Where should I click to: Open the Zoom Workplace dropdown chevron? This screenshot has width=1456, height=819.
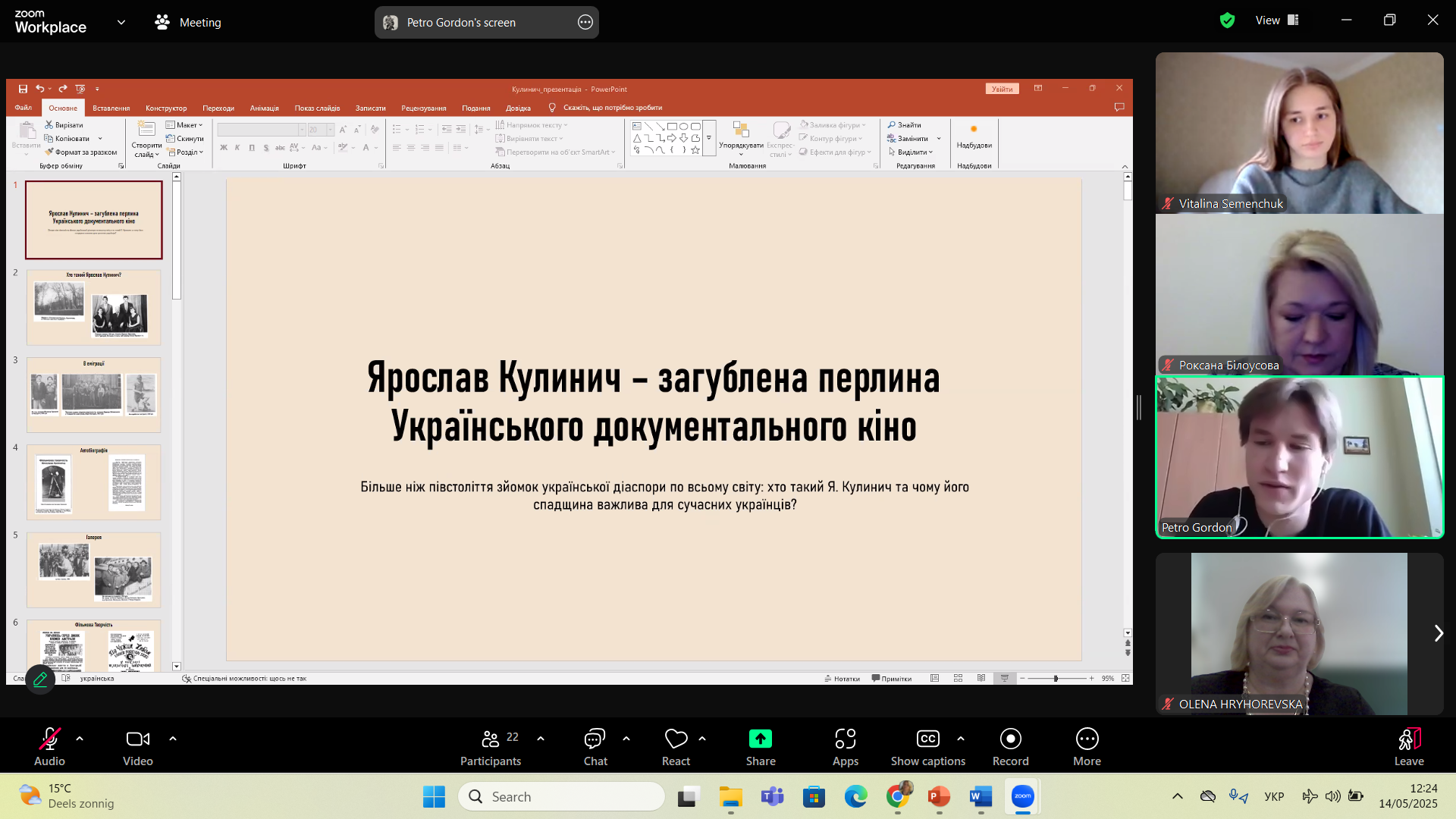point(121,23)
